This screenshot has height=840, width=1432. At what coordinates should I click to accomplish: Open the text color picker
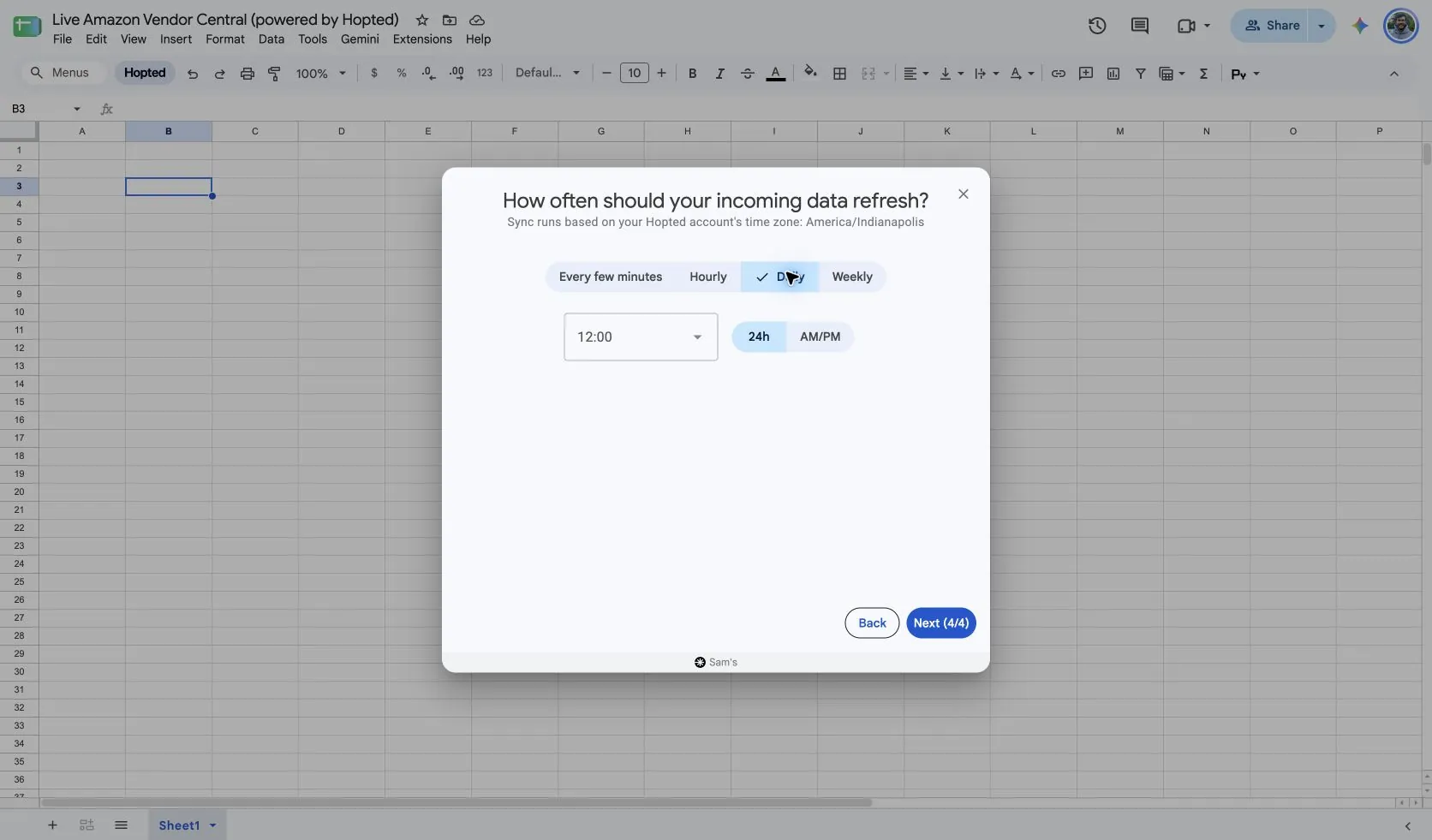(x=776, y=74)
